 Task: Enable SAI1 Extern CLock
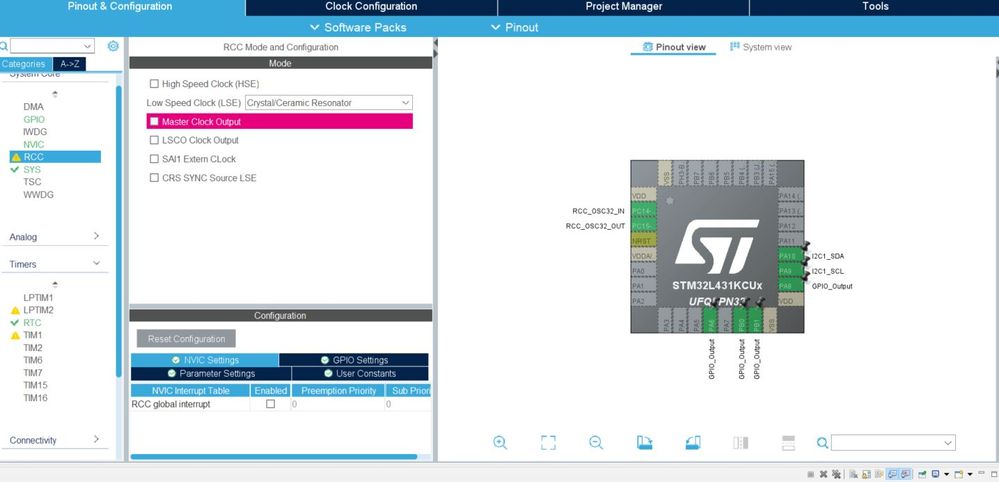[x=154, y=159]
